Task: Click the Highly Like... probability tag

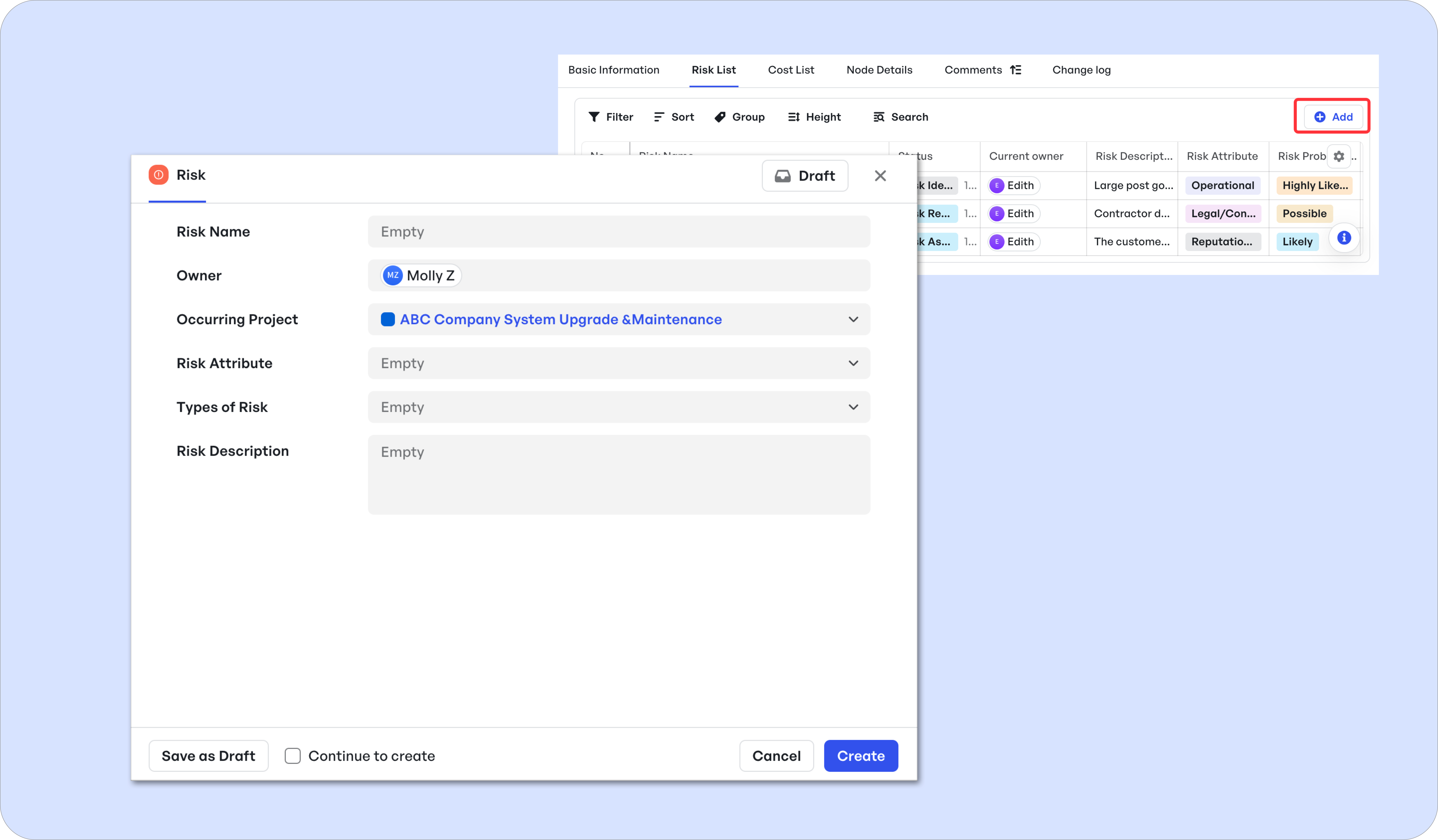Action: [x=1315, y=185]
